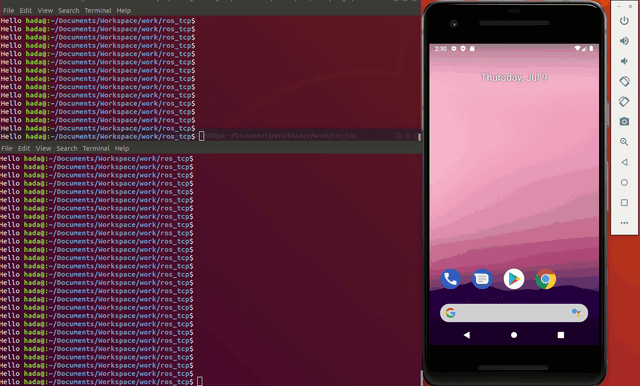
Task: Raise volume with emulator volume up icon
Action: 624,41
